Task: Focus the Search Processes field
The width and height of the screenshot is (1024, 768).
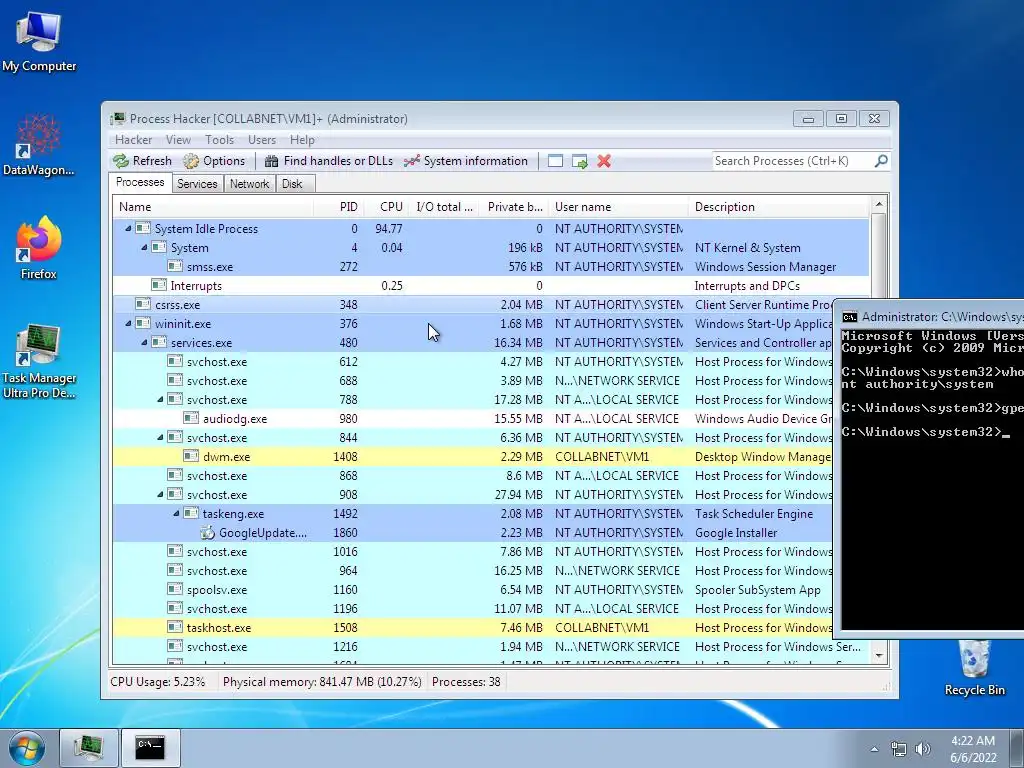Action: click(793, 161)
